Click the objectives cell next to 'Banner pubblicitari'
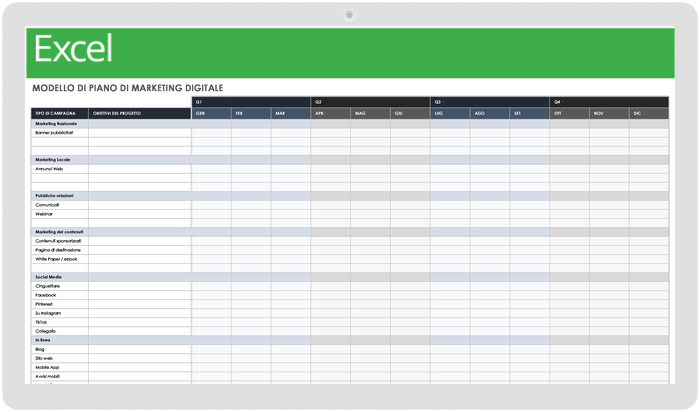 click(140, 133)
